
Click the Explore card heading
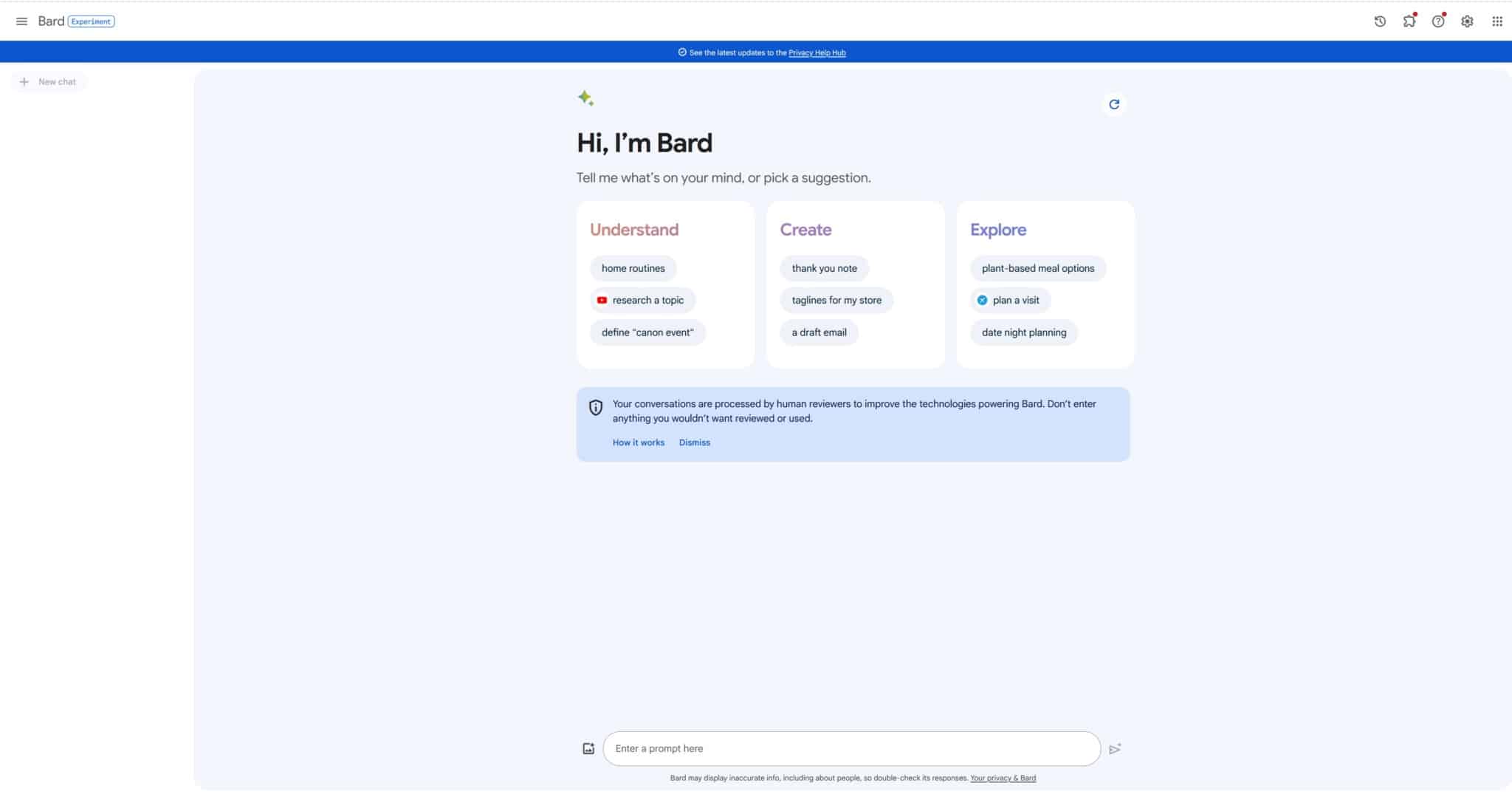tap(998, 230)
